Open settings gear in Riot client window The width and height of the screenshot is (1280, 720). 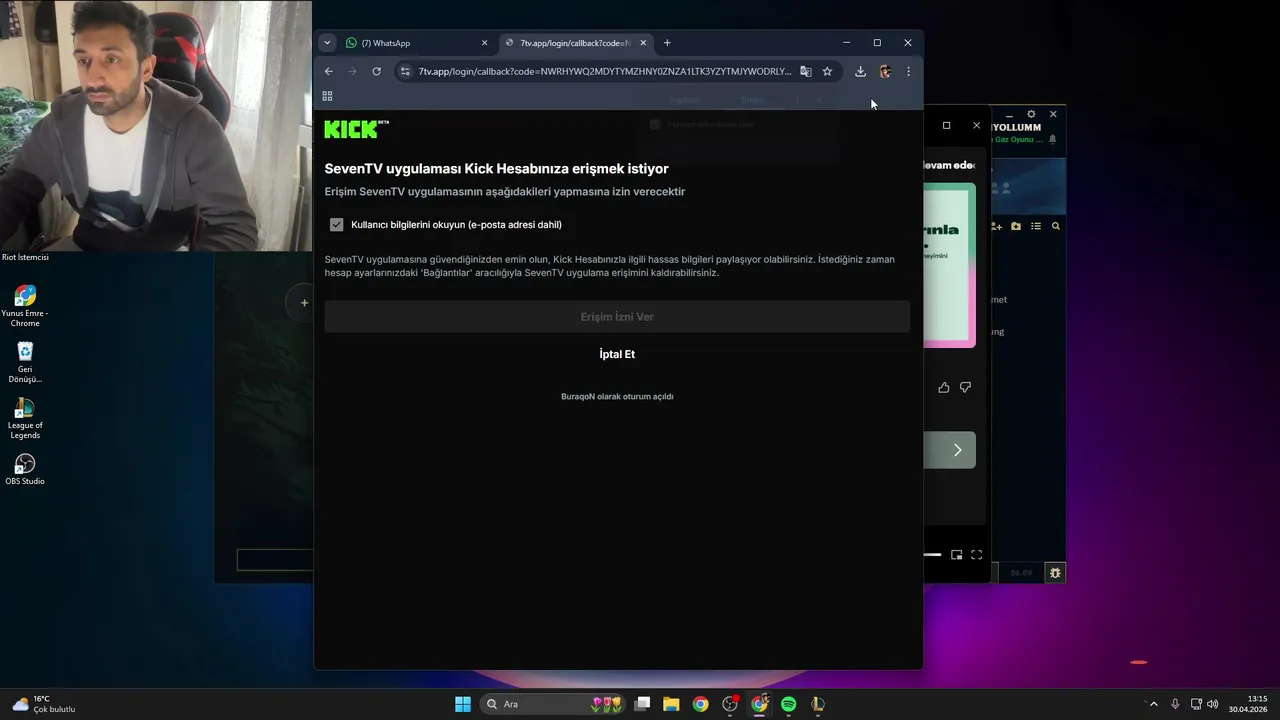(x=1031, y=114)
